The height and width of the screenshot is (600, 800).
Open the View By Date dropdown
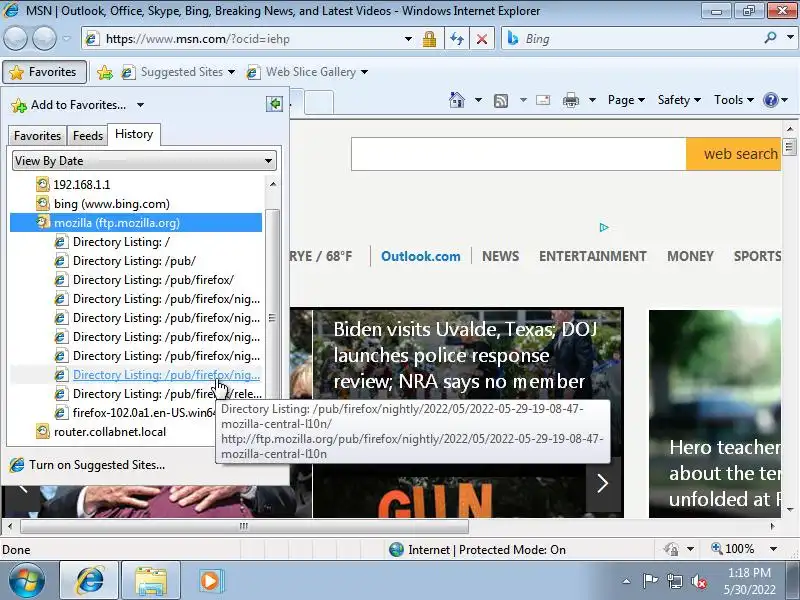144,161
